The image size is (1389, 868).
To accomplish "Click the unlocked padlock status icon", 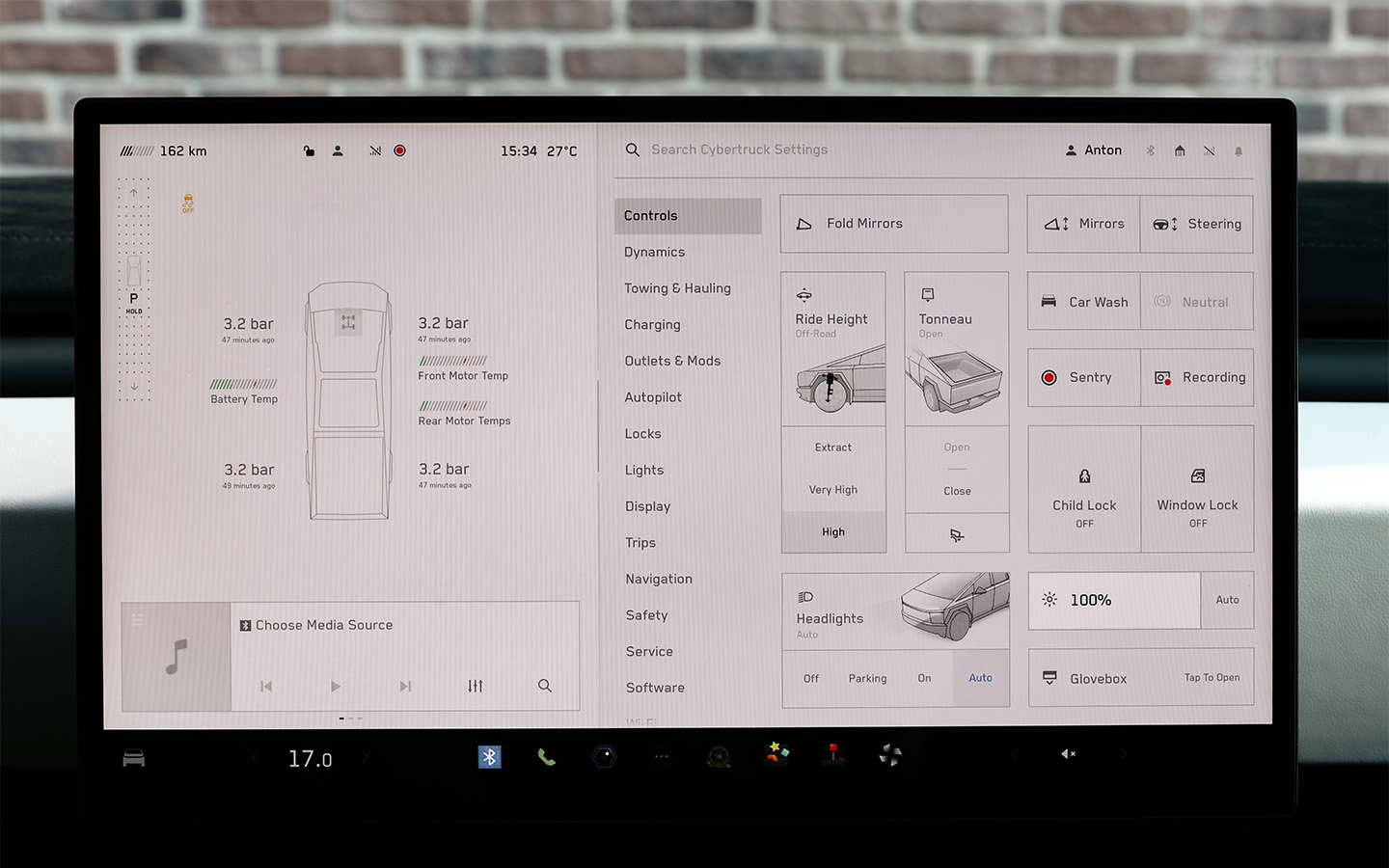I will click(309, 151).
